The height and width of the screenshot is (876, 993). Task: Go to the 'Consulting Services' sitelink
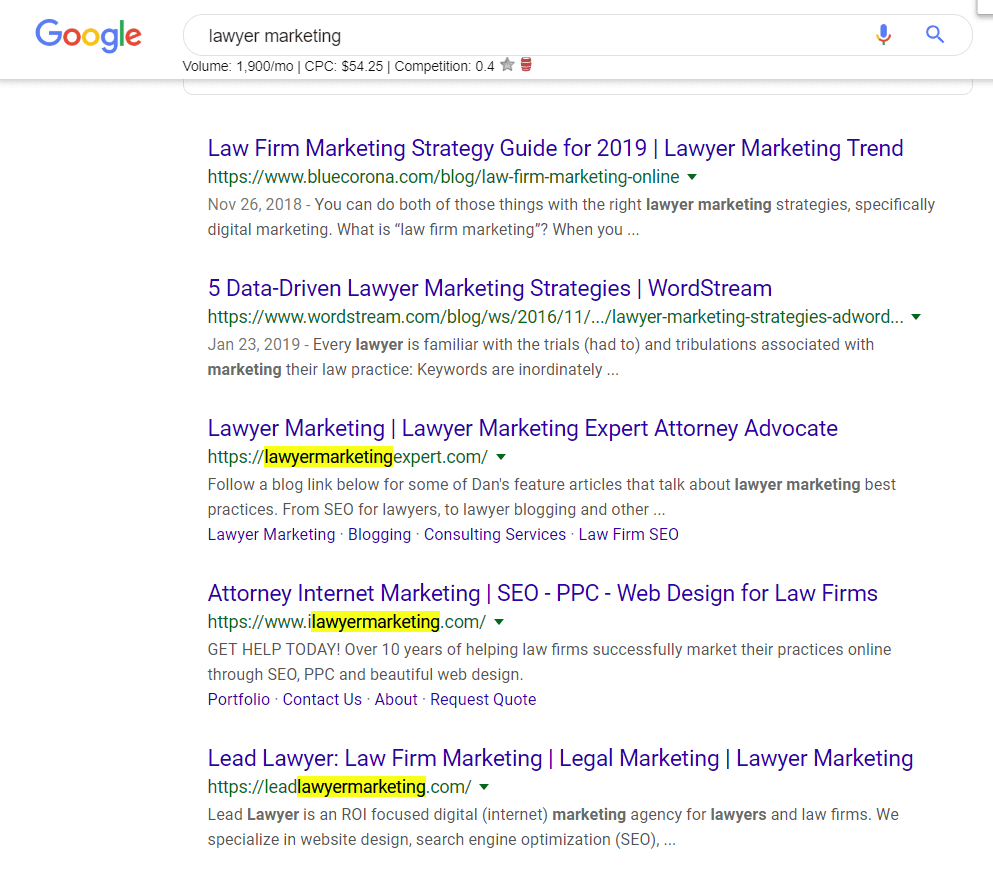(494, 534)
